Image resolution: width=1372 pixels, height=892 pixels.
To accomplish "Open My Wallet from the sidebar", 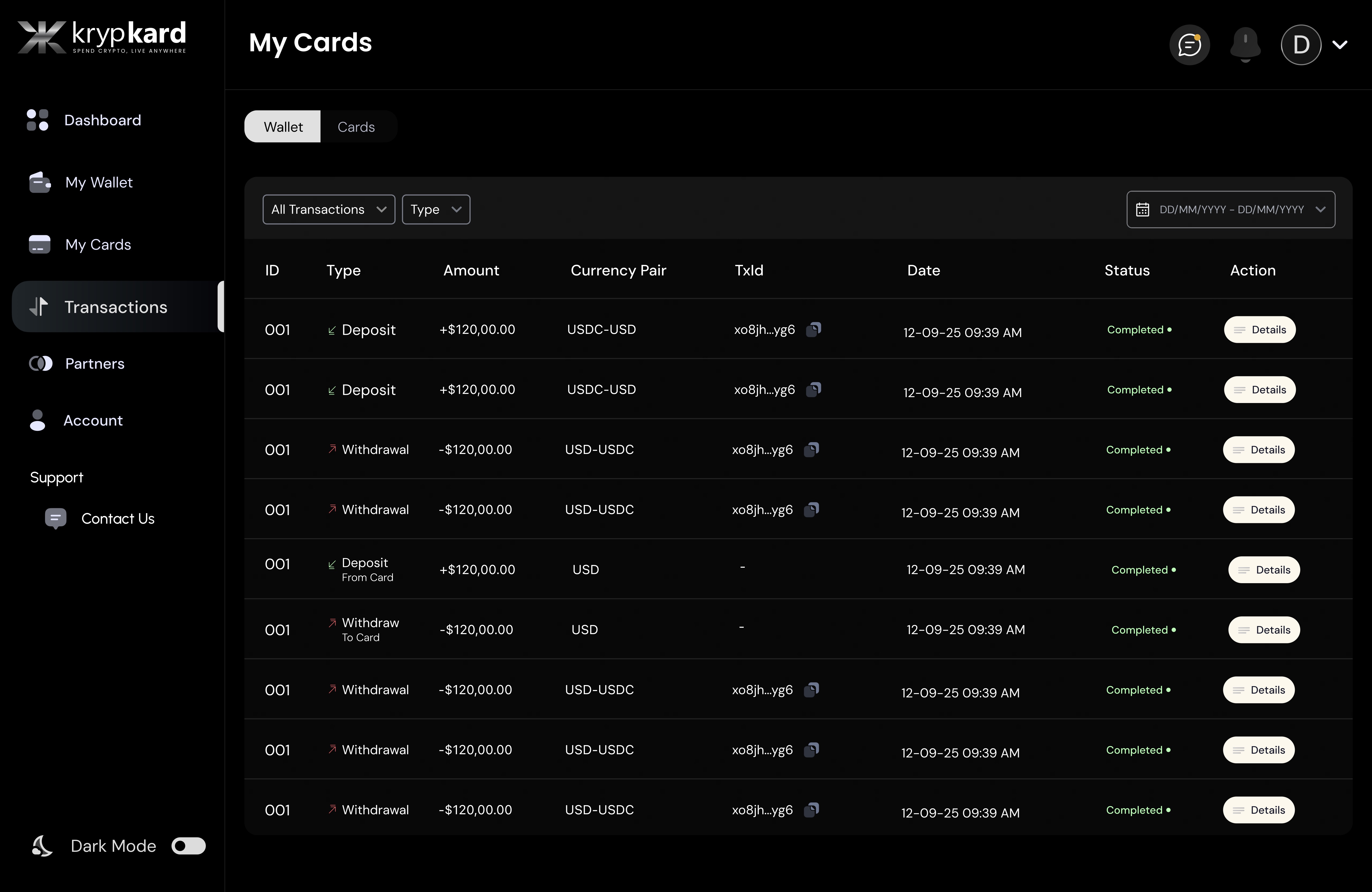I will (99, 182).
